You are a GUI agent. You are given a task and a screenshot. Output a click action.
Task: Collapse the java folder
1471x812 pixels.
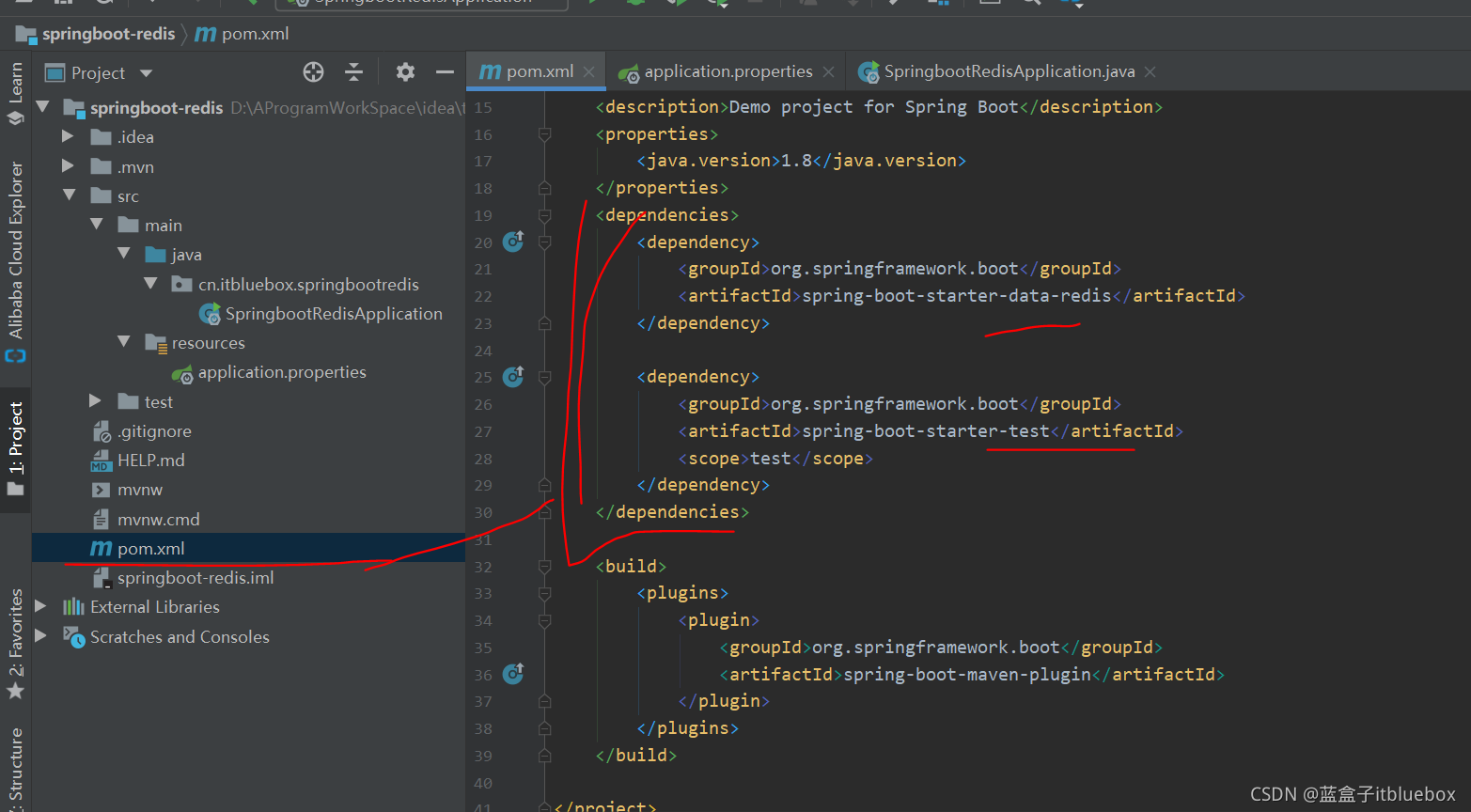pos(123,254)
